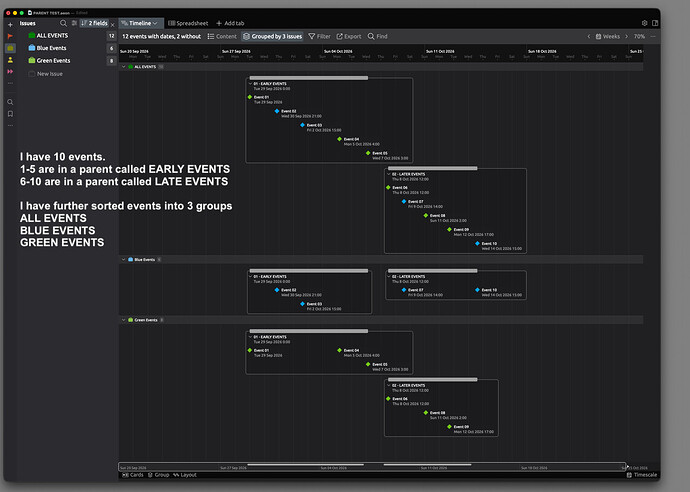Click the Sun 11 Oct 2026 date header
The image size is (690, 492).
[x=440, y=51]
